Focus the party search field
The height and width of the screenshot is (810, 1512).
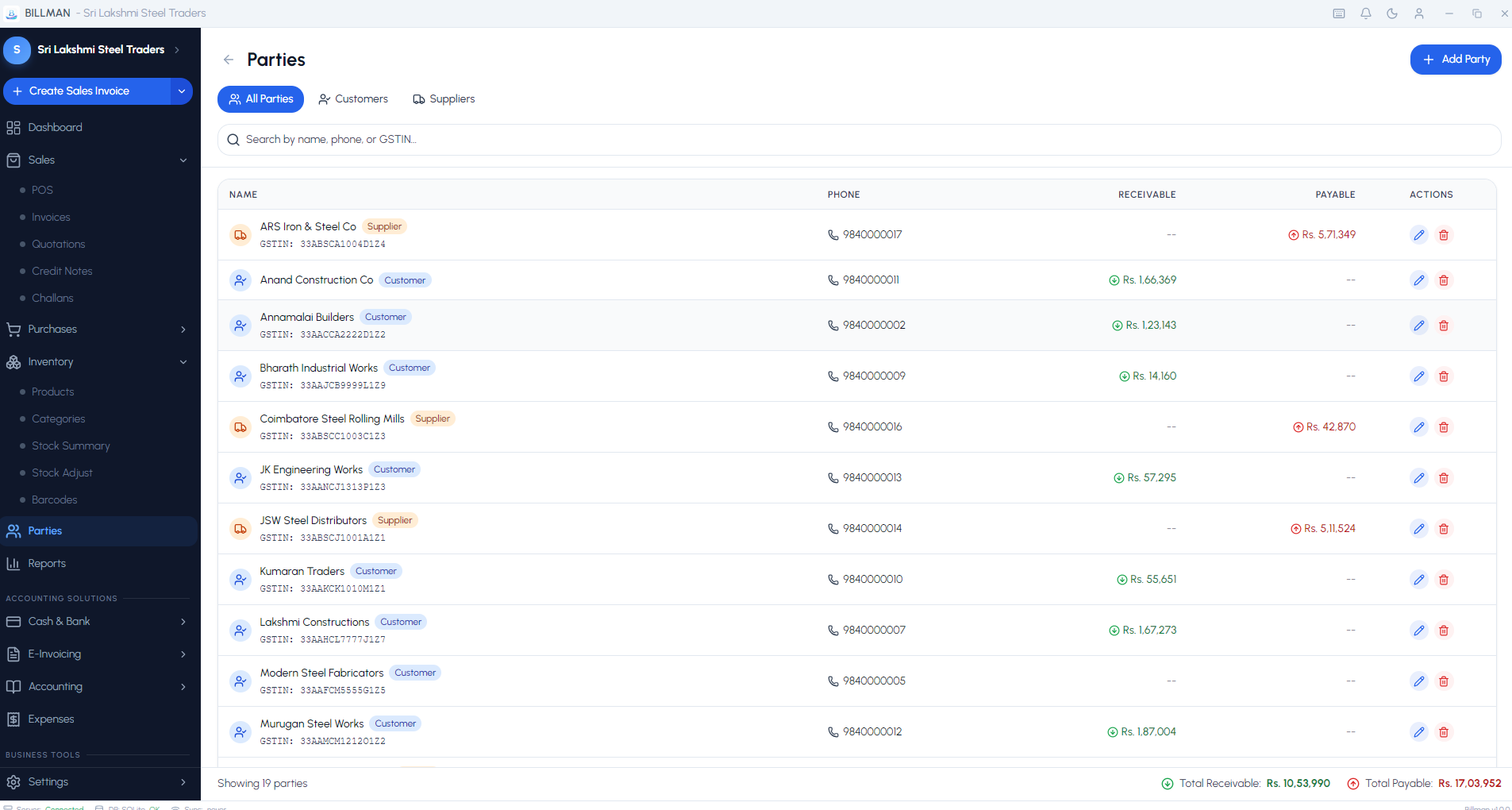859,140
